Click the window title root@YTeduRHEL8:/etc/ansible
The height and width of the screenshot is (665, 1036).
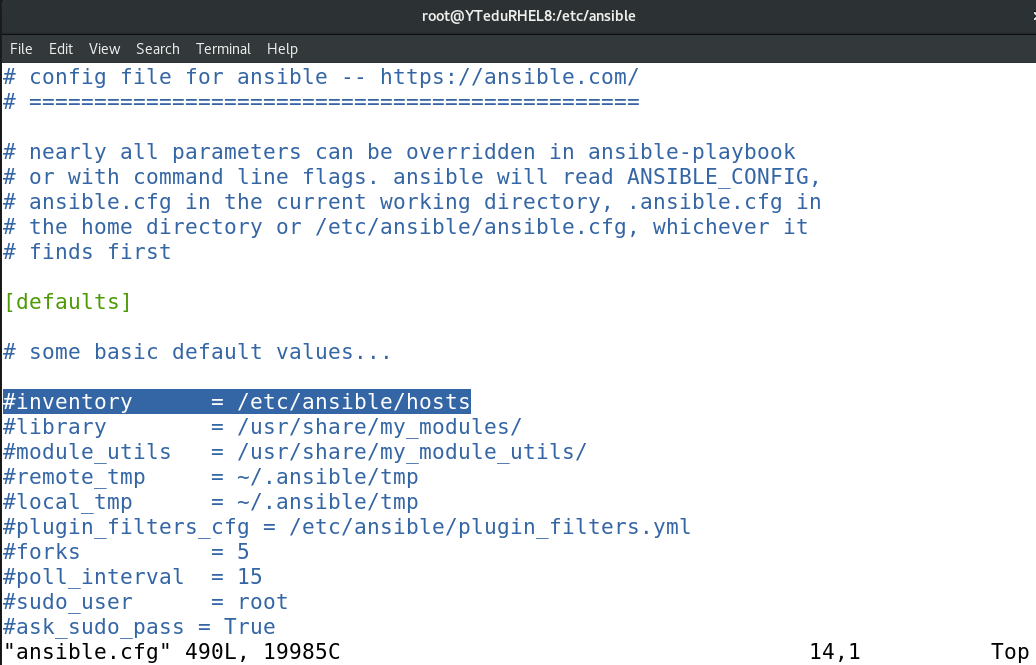[x=529, y=16]
